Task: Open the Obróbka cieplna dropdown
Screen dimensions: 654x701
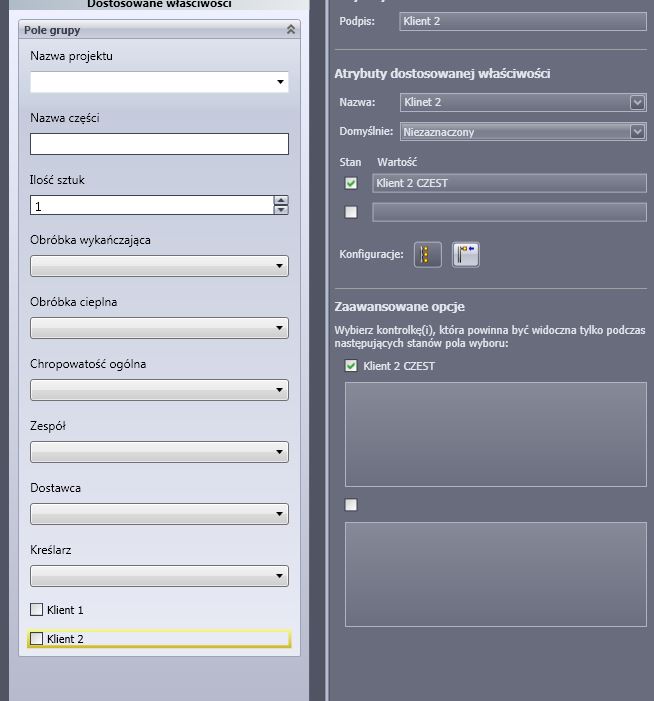Action: coord(159,328)
